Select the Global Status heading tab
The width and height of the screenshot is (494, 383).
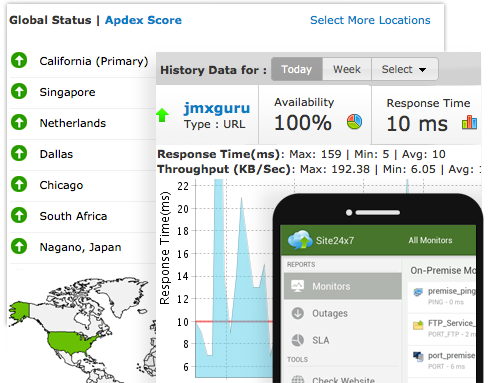click(50, 20)
